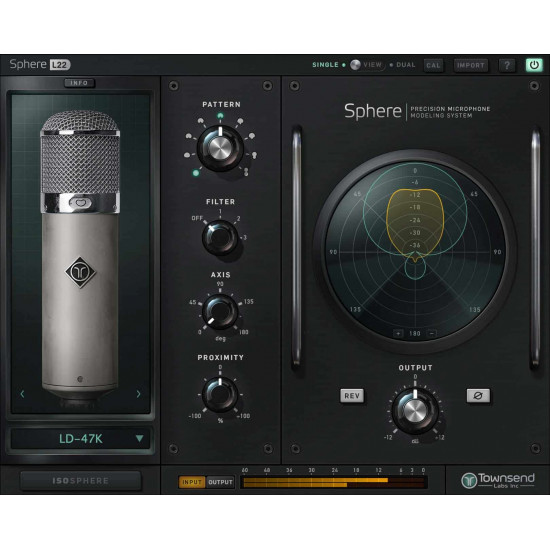Toggle the VIEW switch knob
This screenshot has height=550, width=550.
click(x=355, y=65)
